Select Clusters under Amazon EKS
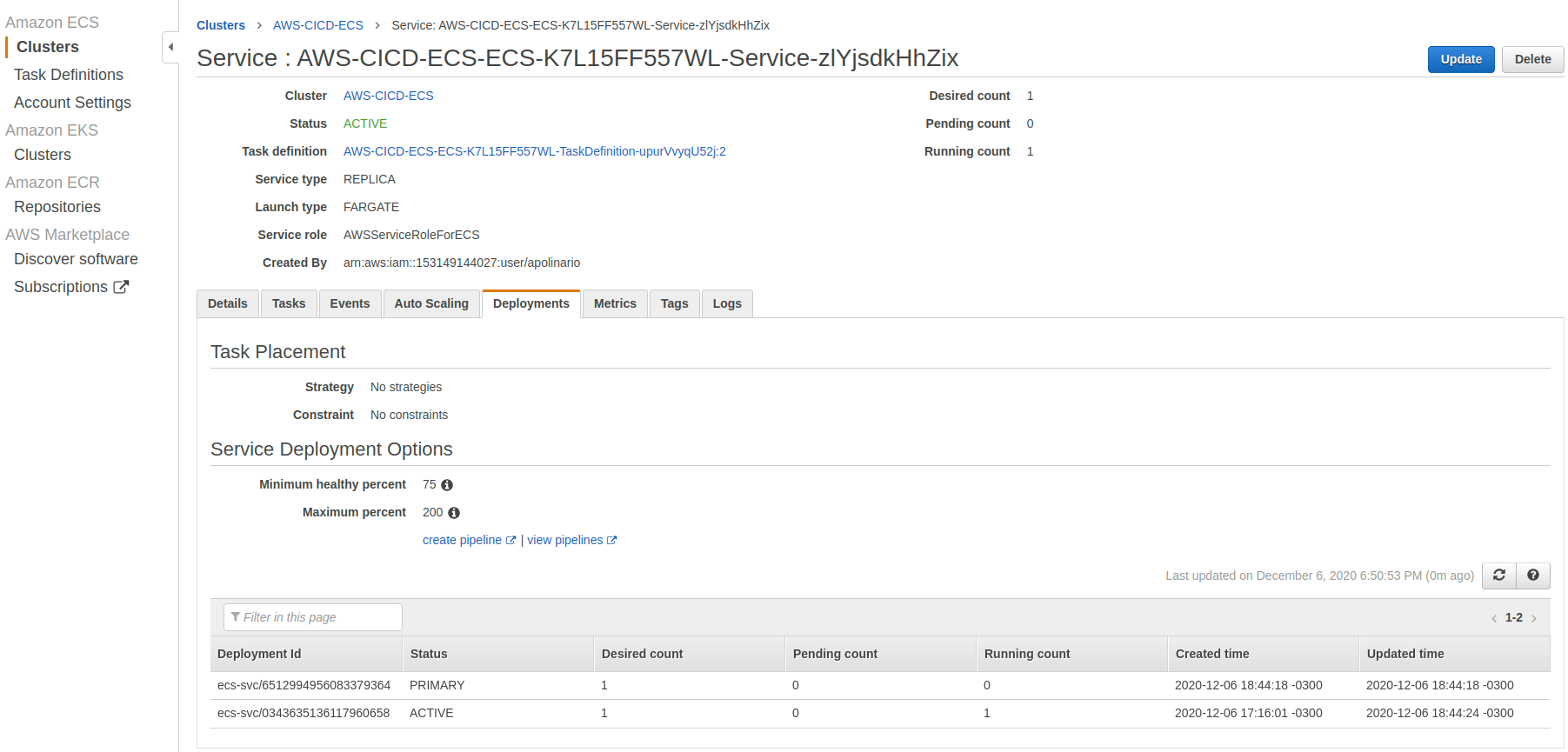The width and height of the screenshot is (1568, 752). [43, 155]
